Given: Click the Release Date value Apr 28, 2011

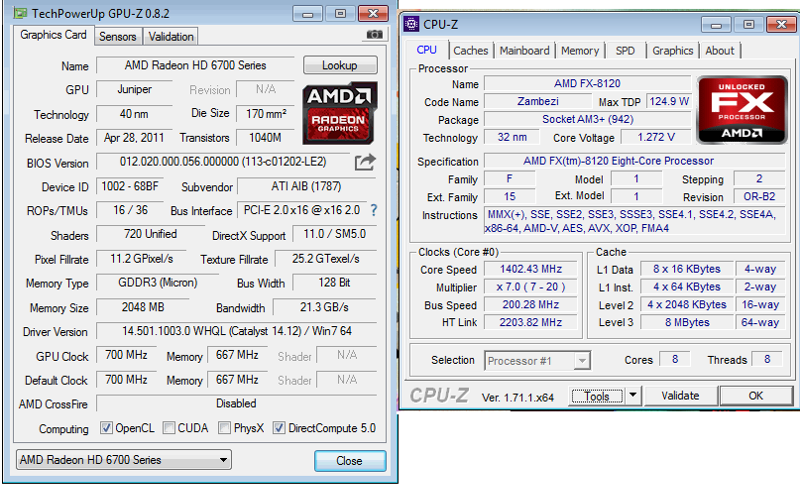Looking at the screenshot, I should [x=134, y=138].
